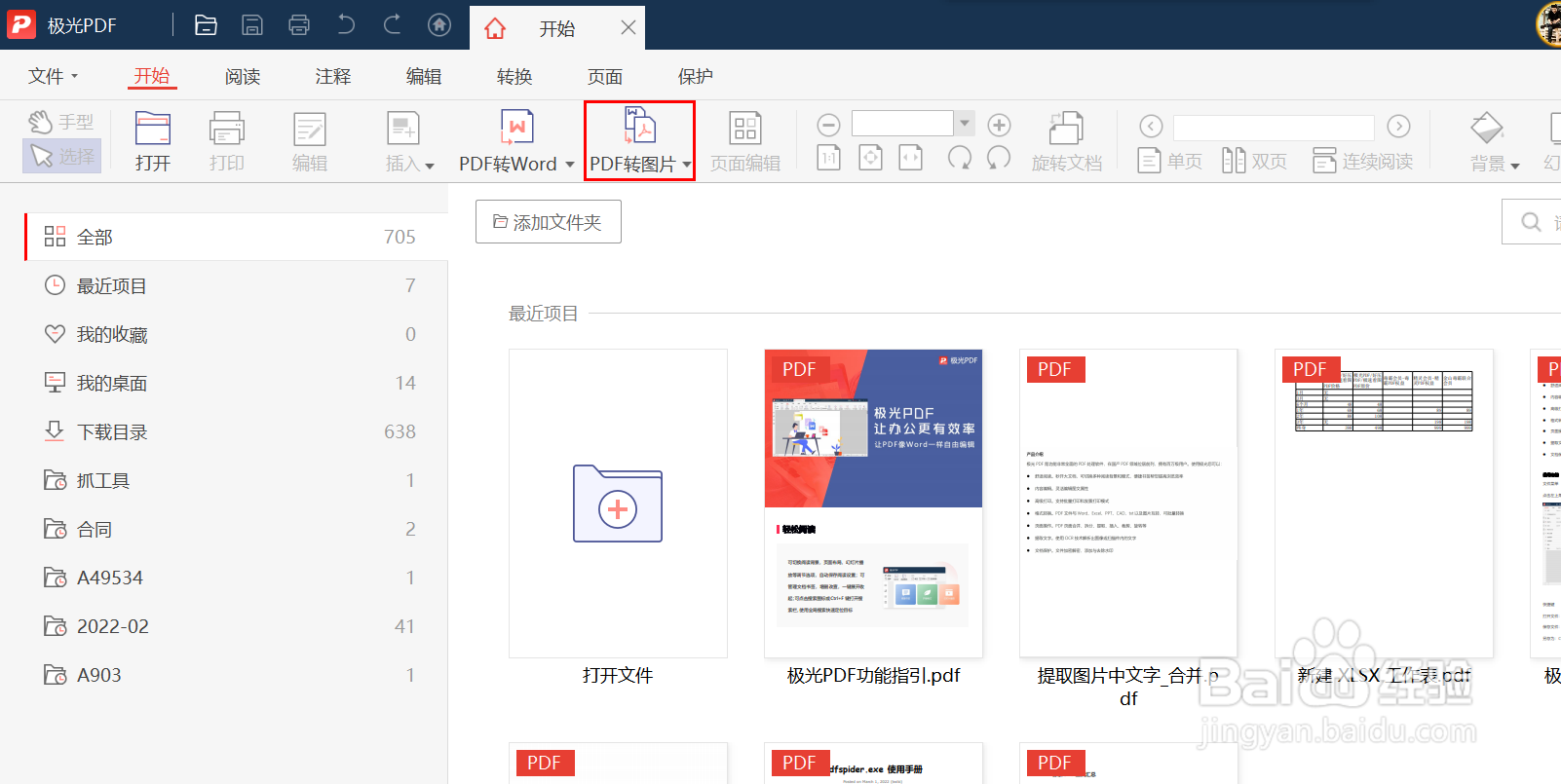Switch to 单页 view

click(1169, 161)
